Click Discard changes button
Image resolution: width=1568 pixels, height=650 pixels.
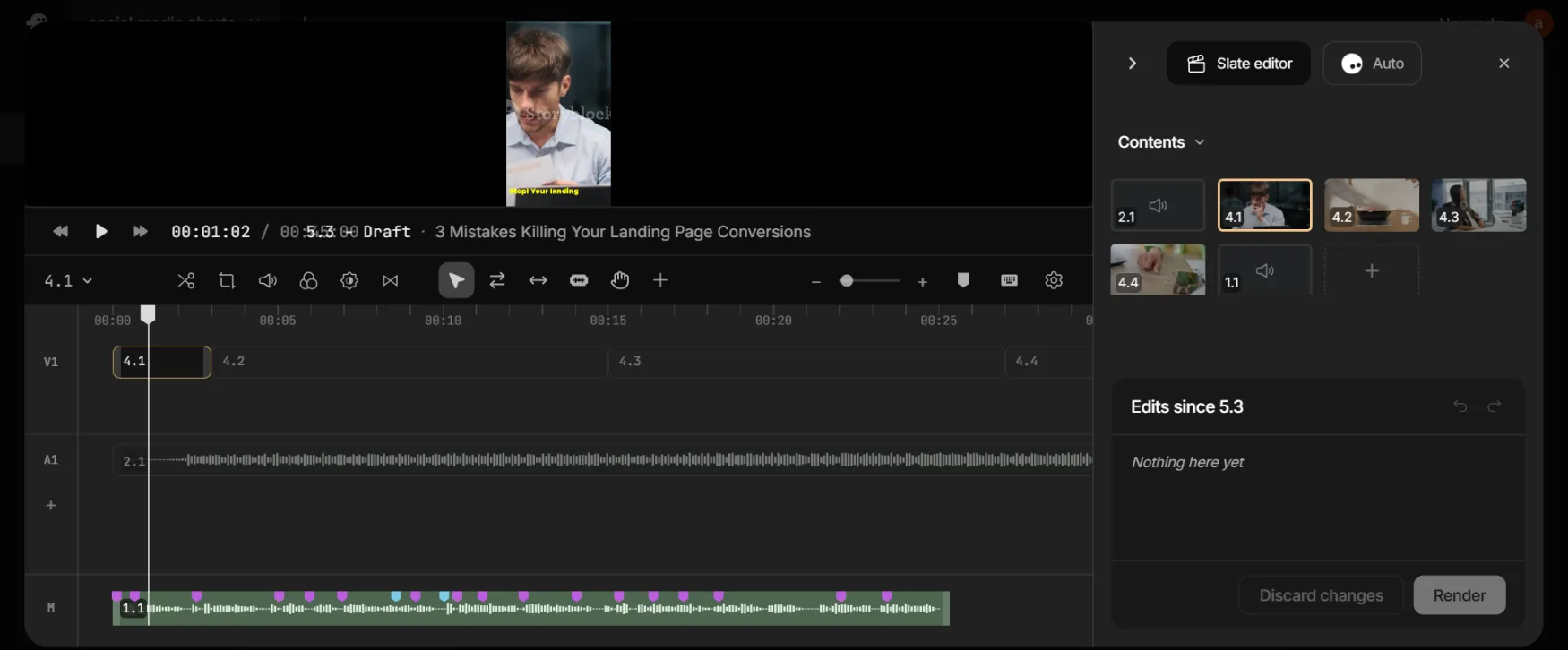1321,595
